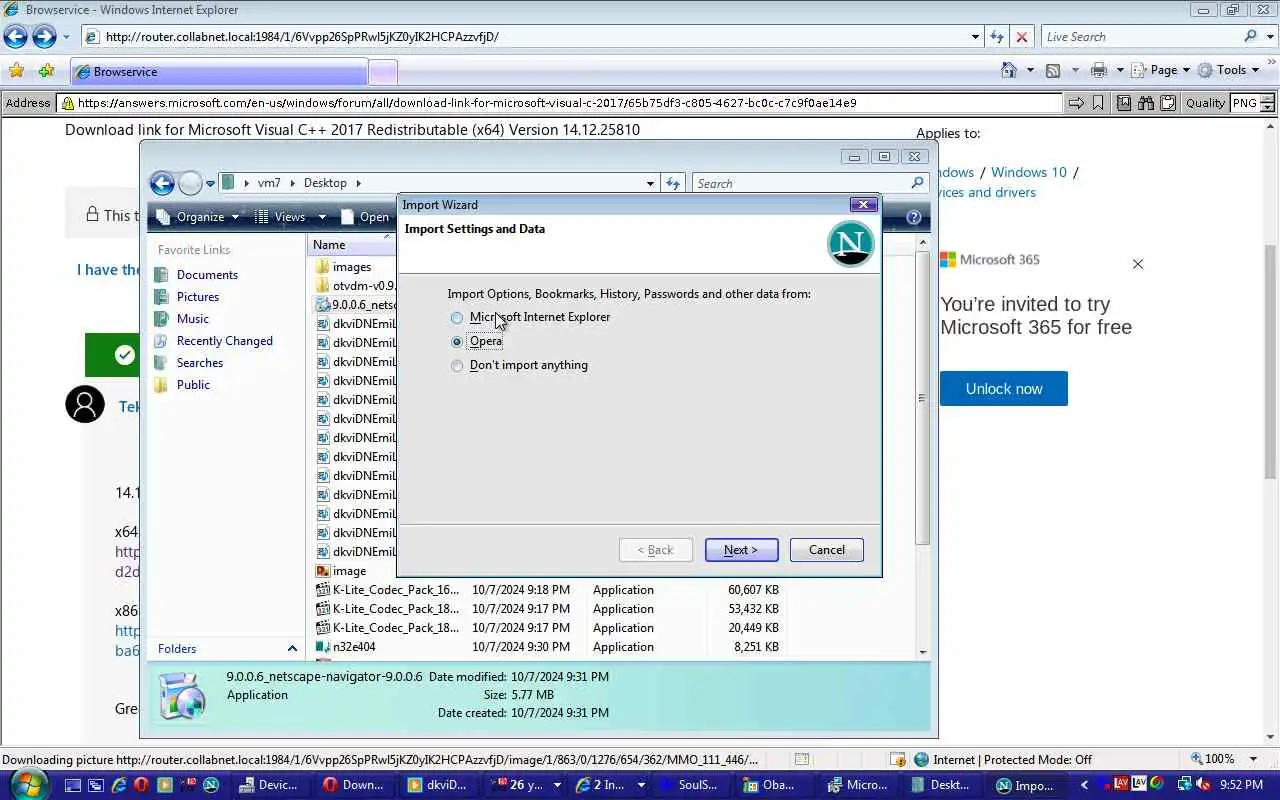Click Open in the Explorer toolbar
The height and width of the screenshot is (800, 1280).
click(365, 217)
